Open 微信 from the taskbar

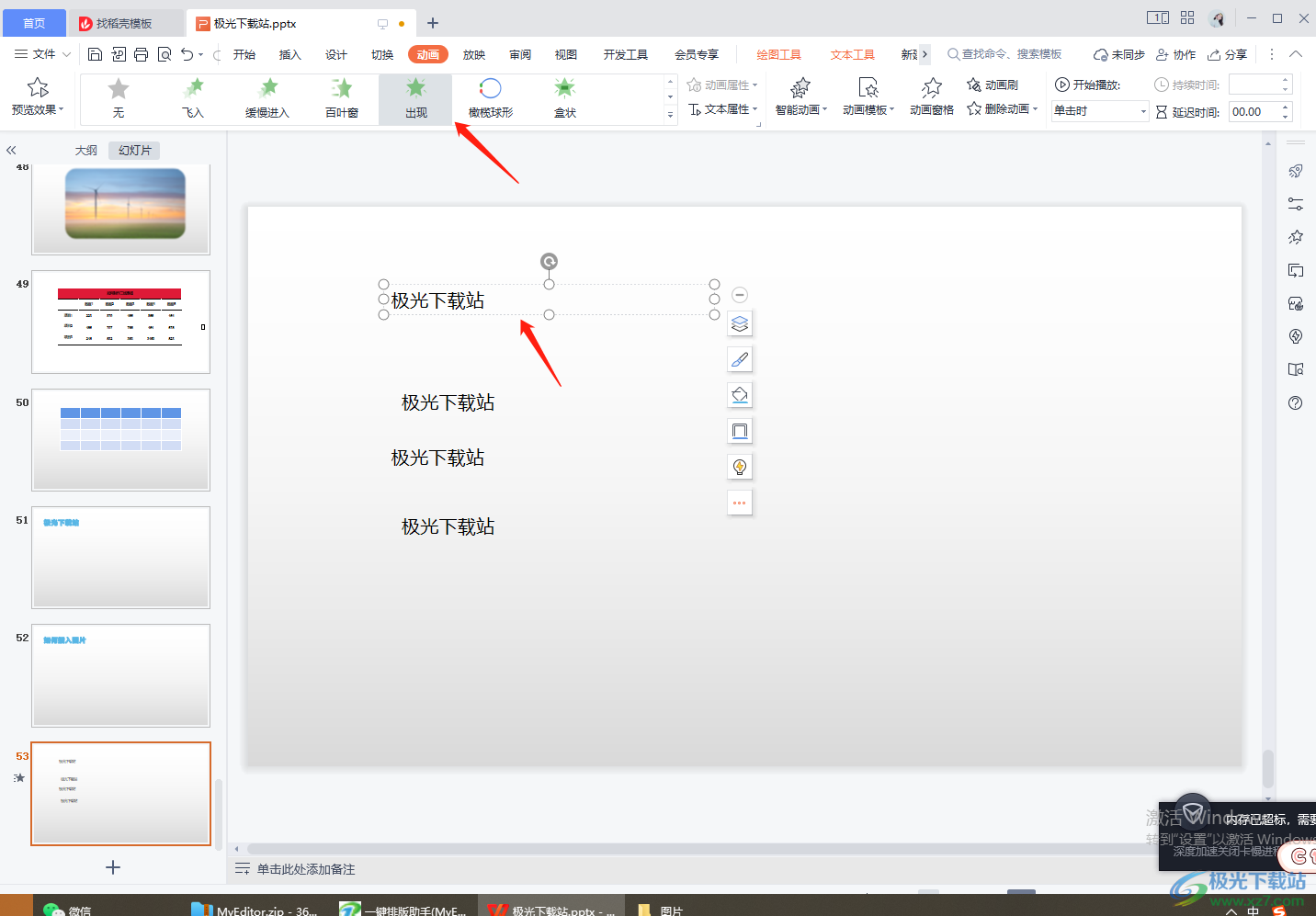coord(68,908)
